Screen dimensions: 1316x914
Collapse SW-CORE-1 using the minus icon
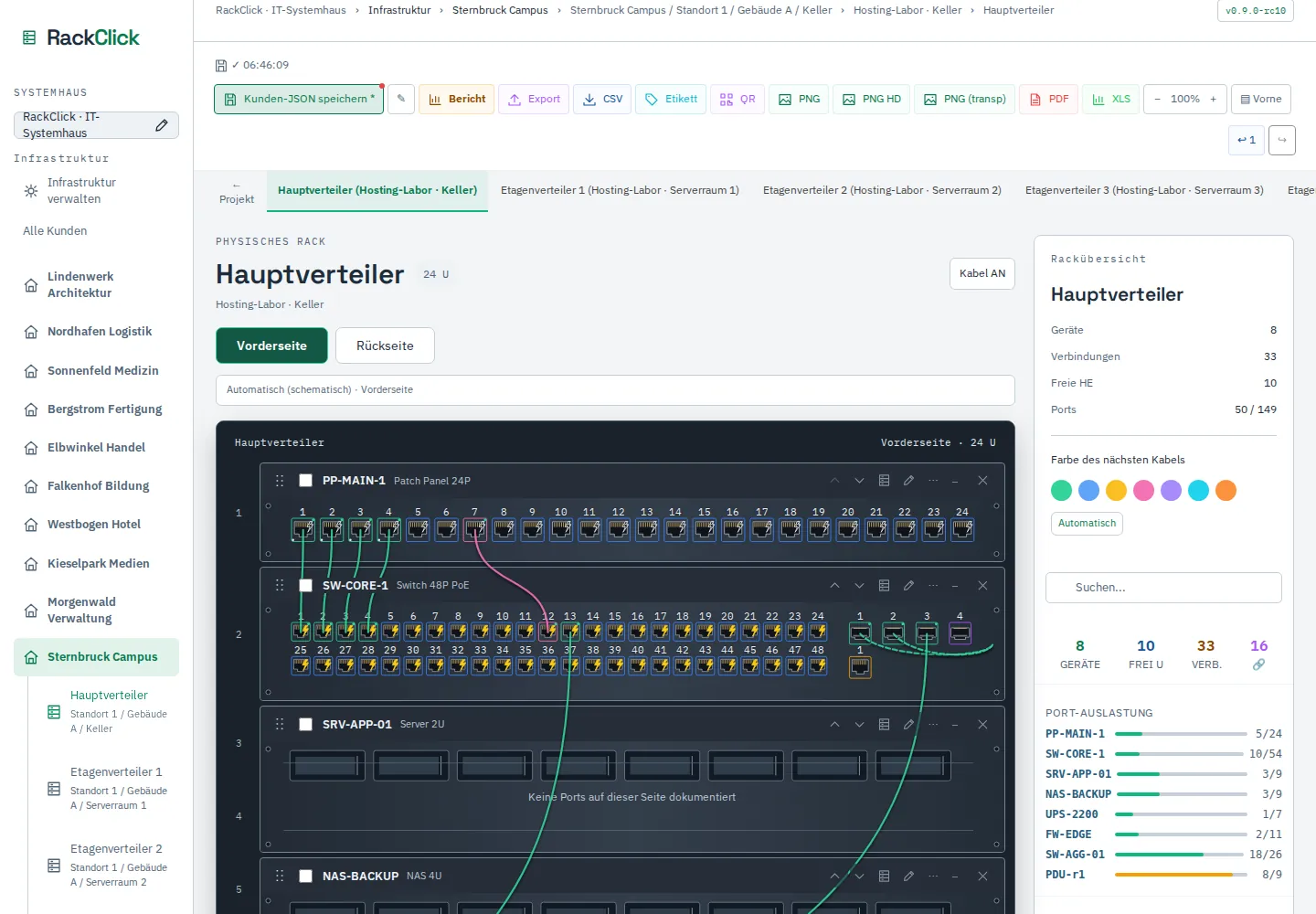[955, 586]
